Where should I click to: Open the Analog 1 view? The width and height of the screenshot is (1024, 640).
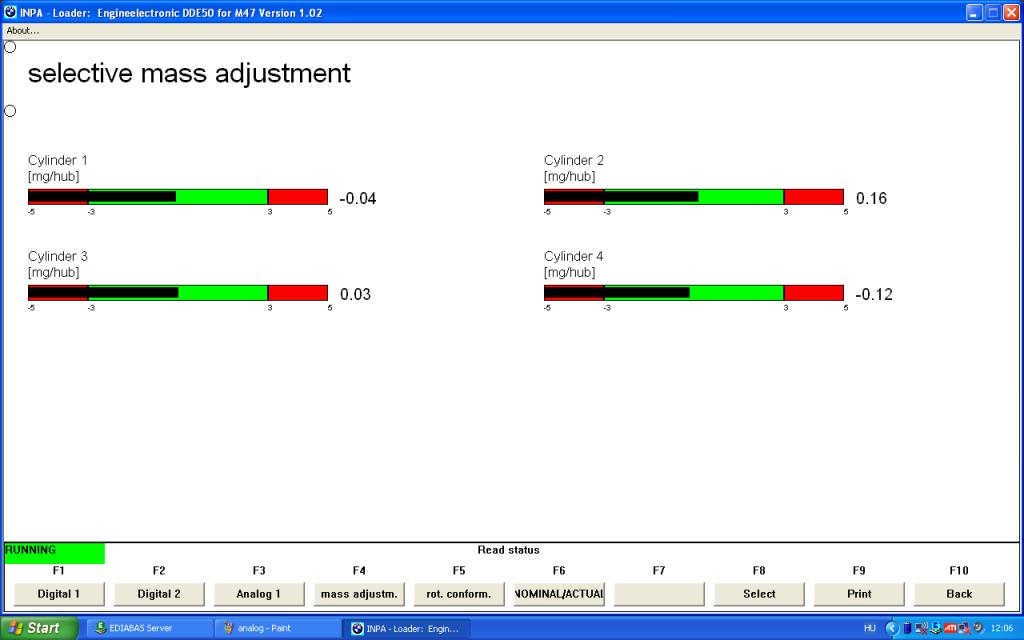259,594
